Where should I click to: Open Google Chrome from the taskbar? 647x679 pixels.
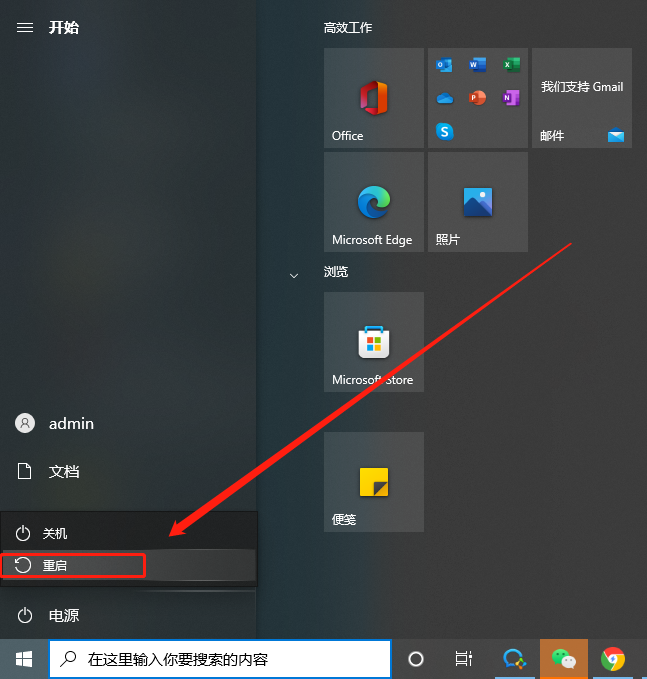[x=613, y=659]
